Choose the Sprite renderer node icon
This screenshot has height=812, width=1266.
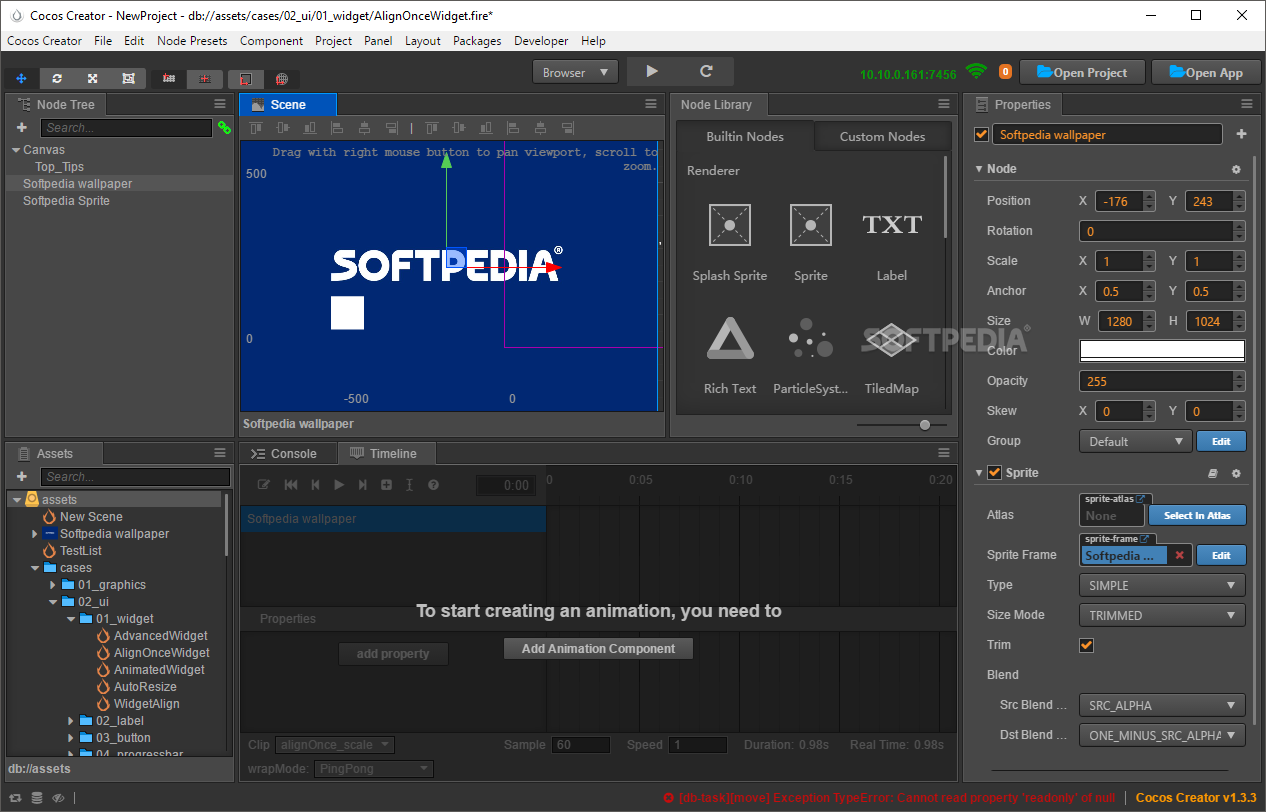811,225
